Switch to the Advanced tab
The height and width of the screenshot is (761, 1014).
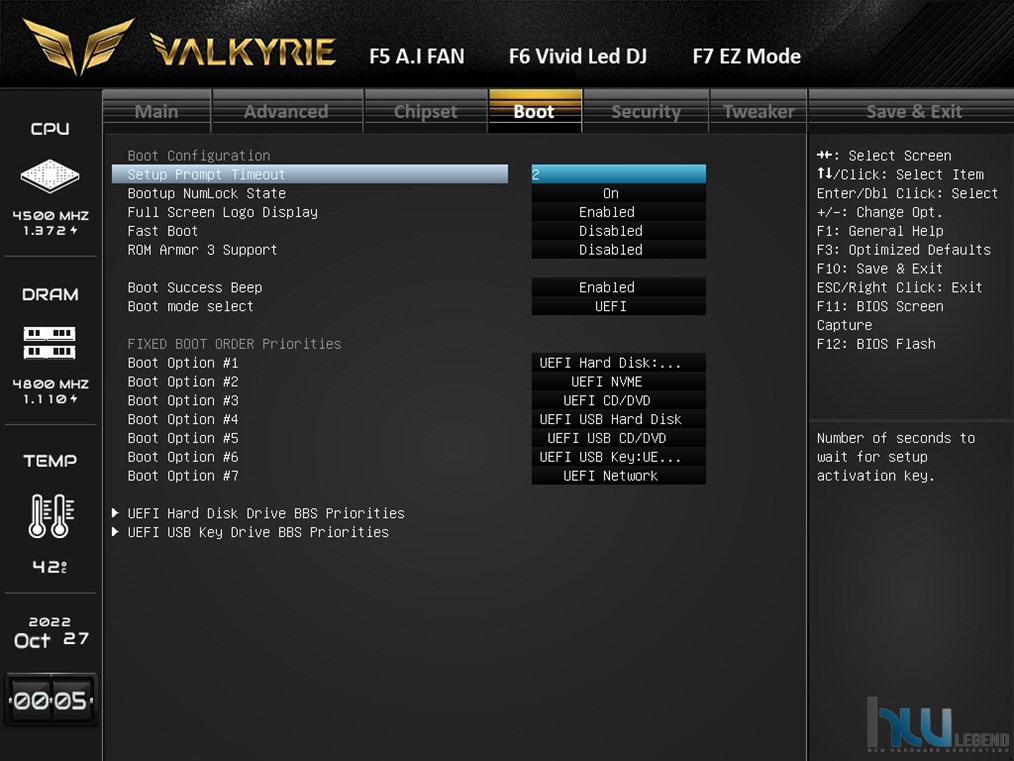[286, 111]
